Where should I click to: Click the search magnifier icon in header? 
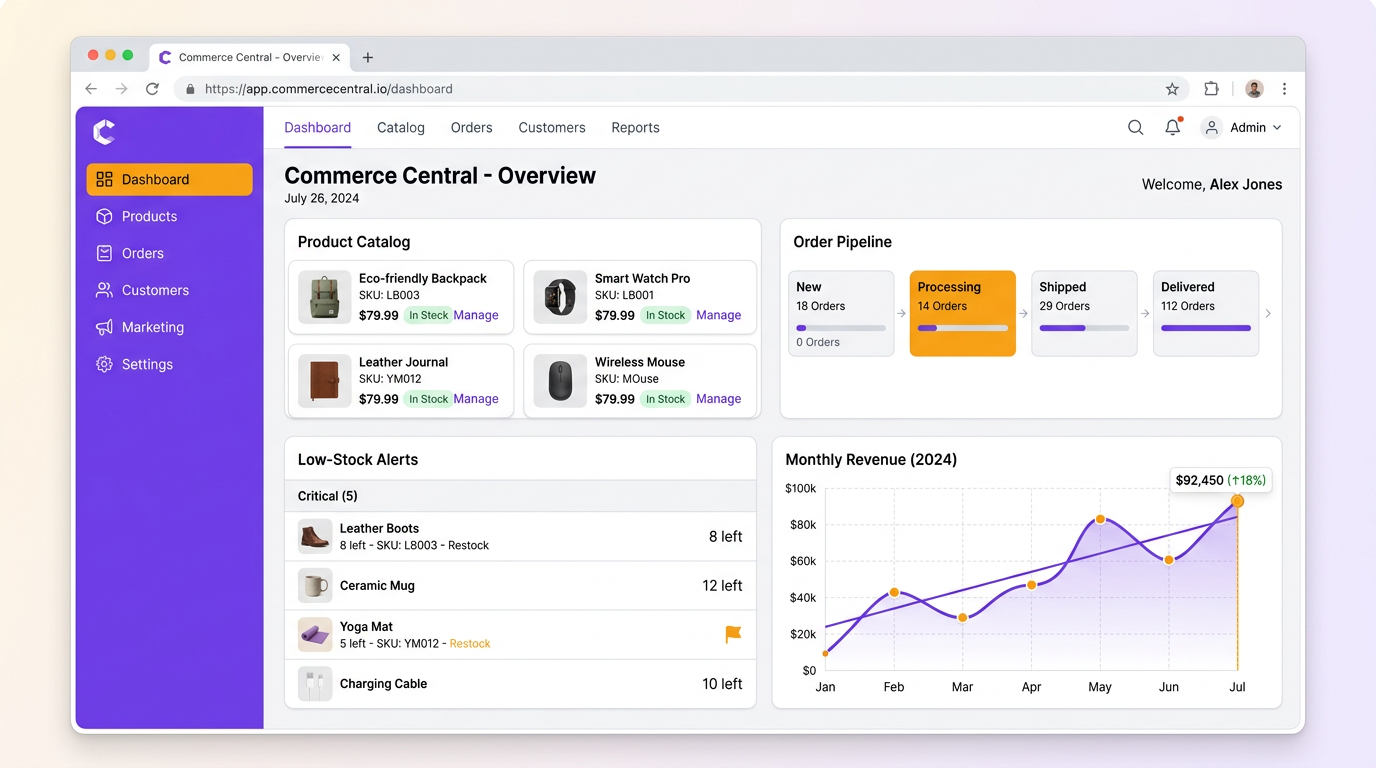(1135, 128)
